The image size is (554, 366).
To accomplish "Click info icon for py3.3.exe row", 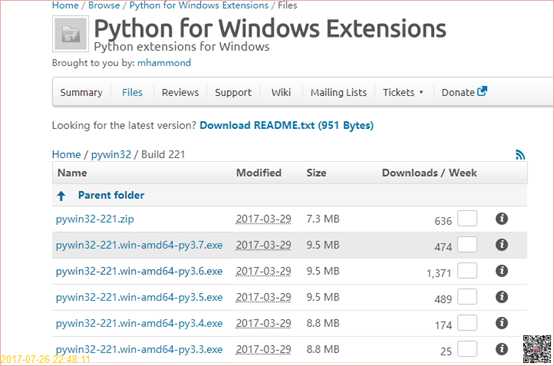I will point(502,349).
